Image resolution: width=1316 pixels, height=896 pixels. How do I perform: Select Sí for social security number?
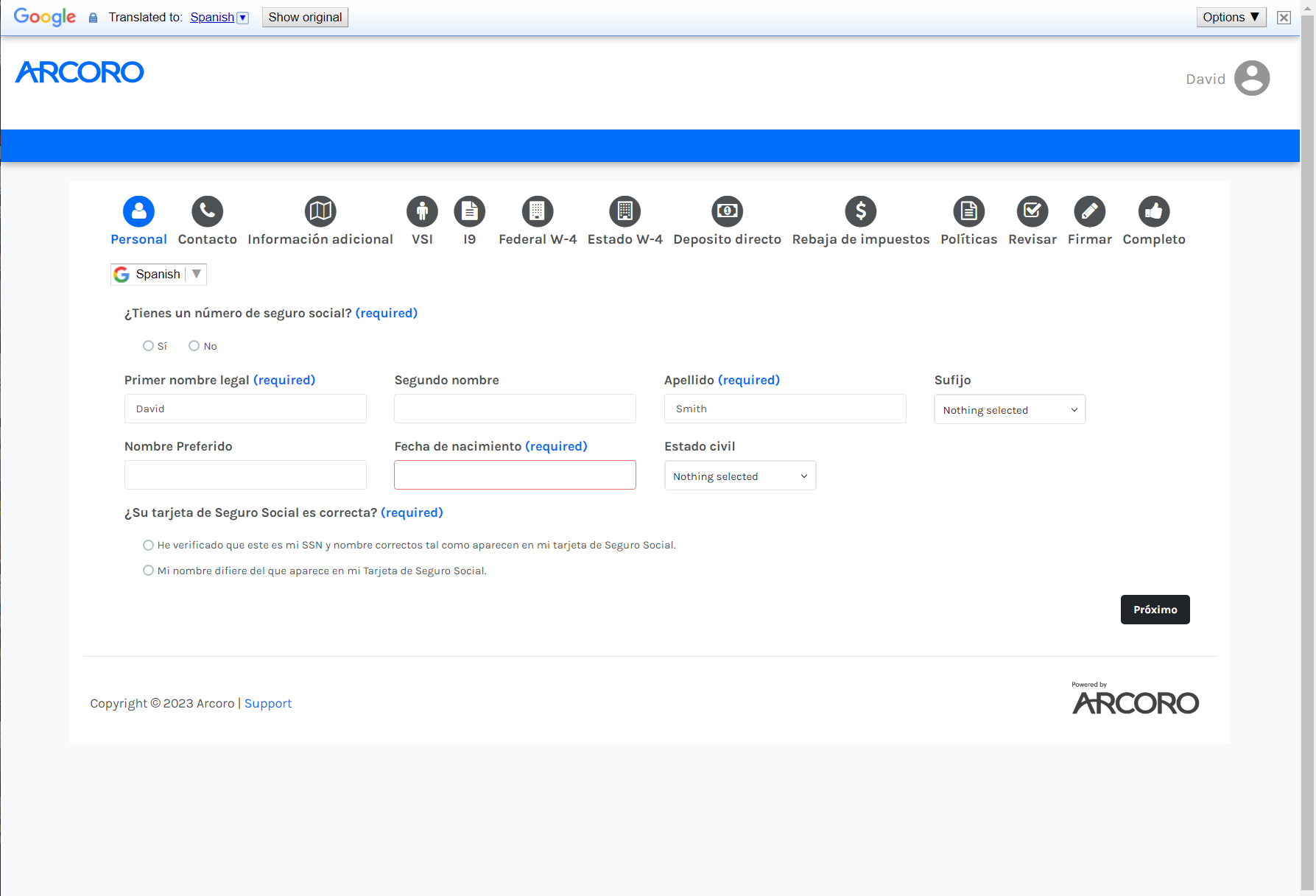(x=148, y=346)
